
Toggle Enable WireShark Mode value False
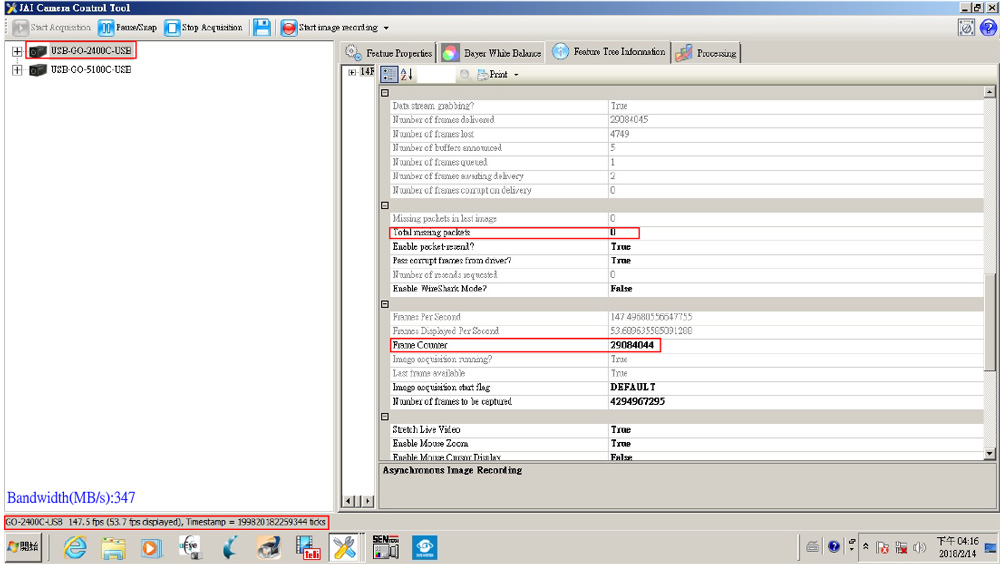621,288
